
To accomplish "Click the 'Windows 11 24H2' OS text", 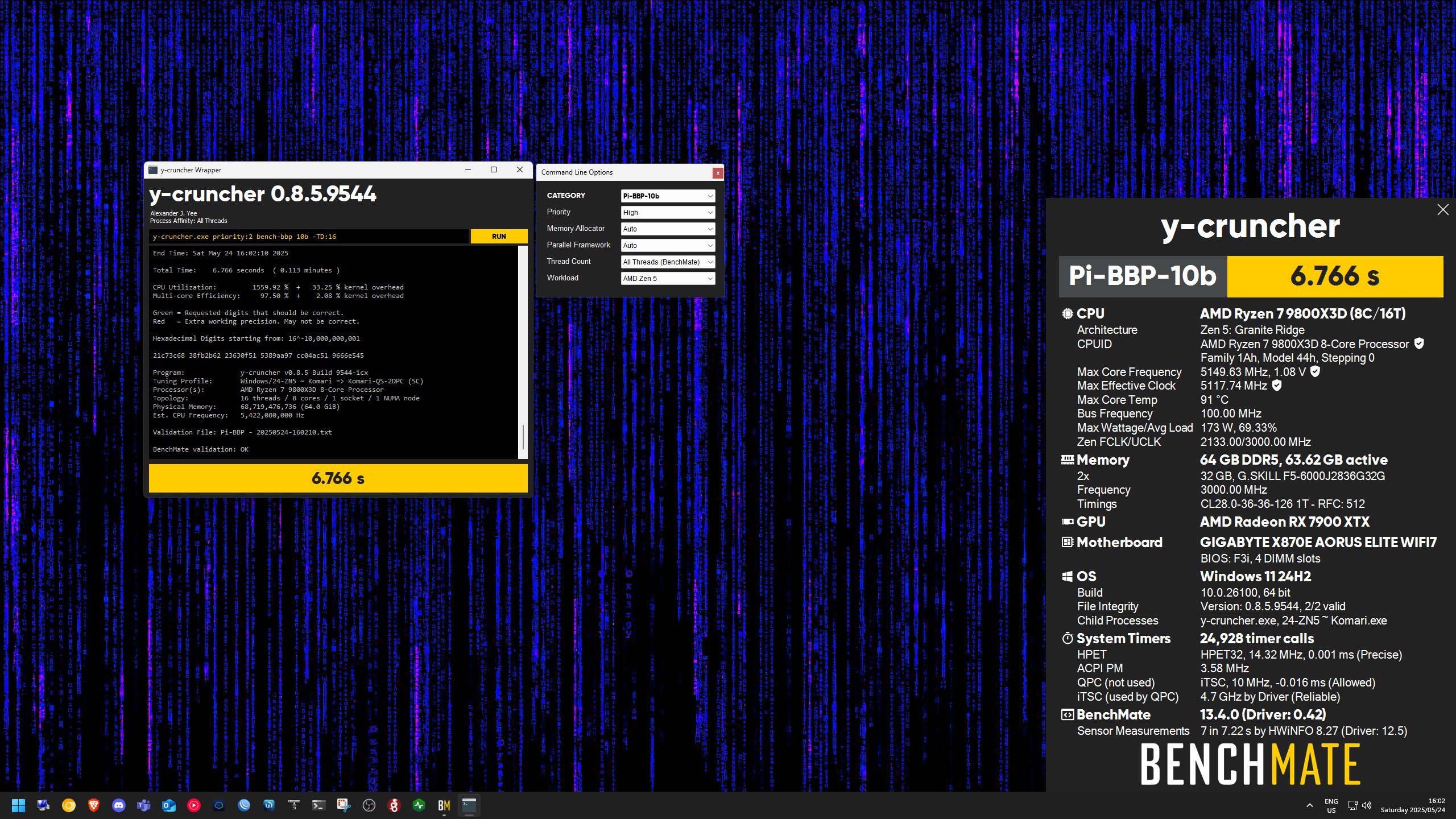I will coord(1255,576).
